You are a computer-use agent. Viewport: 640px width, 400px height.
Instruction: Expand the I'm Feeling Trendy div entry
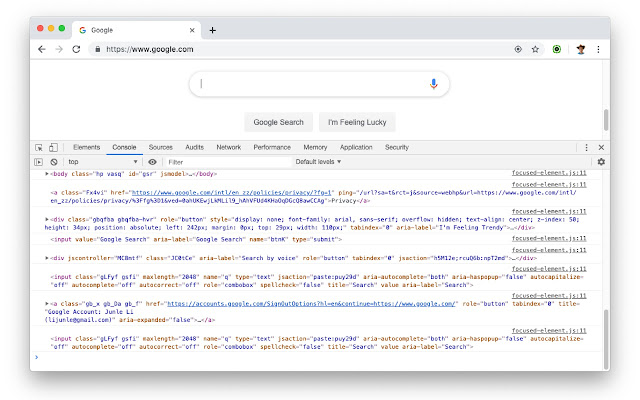click(x=47, y=219)
